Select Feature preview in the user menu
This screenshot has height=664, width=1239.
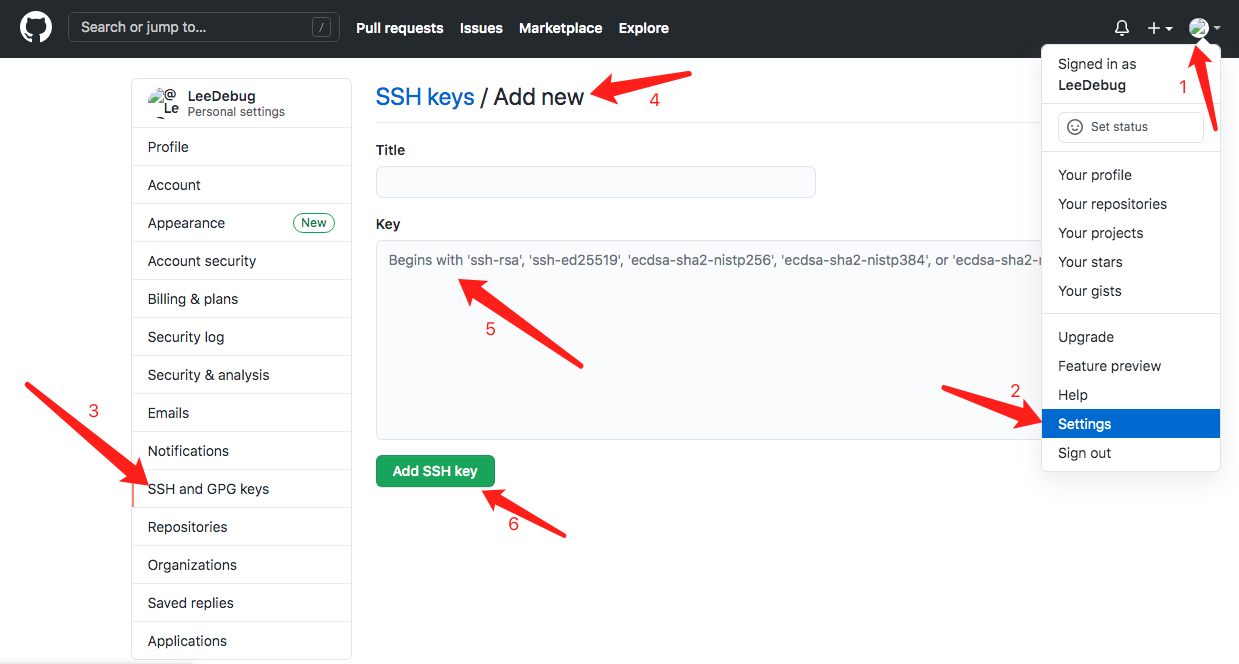point(1131,366)
